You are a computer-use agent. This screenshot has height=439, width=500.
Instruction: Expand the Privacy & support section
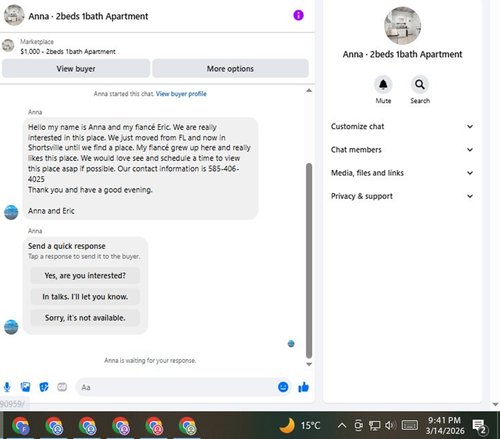click(x=402, y=196)
